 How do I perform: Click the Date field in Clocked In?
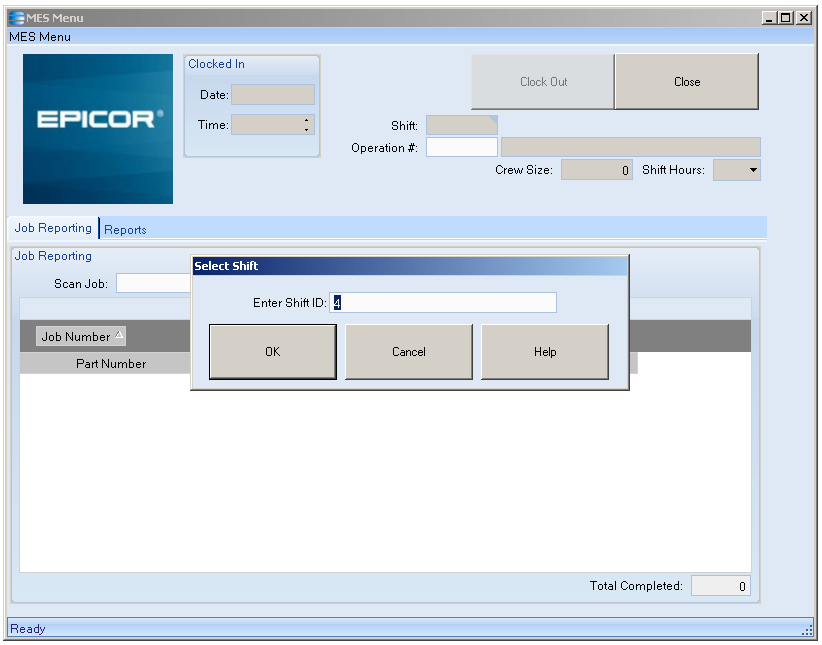point(273,94)
